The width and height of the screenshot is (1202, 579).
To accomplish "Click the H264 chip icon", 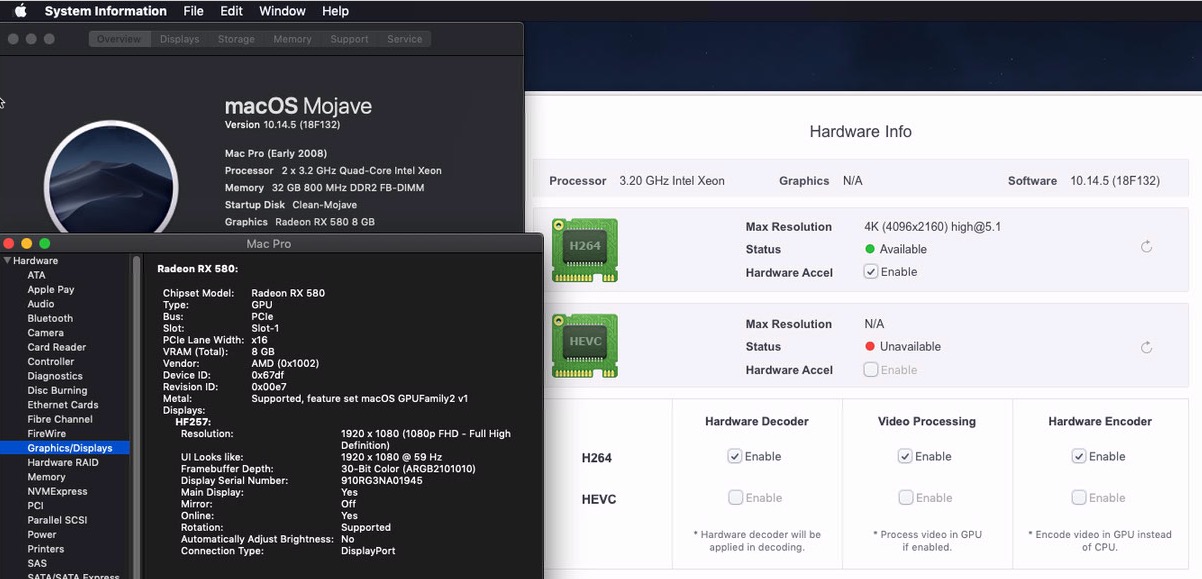I will tap(585, 248).
